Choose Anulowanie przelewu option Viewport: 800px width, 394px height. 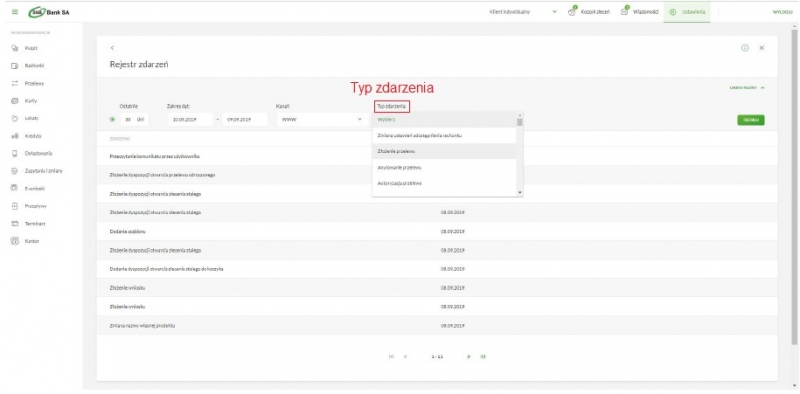[444, 167]
